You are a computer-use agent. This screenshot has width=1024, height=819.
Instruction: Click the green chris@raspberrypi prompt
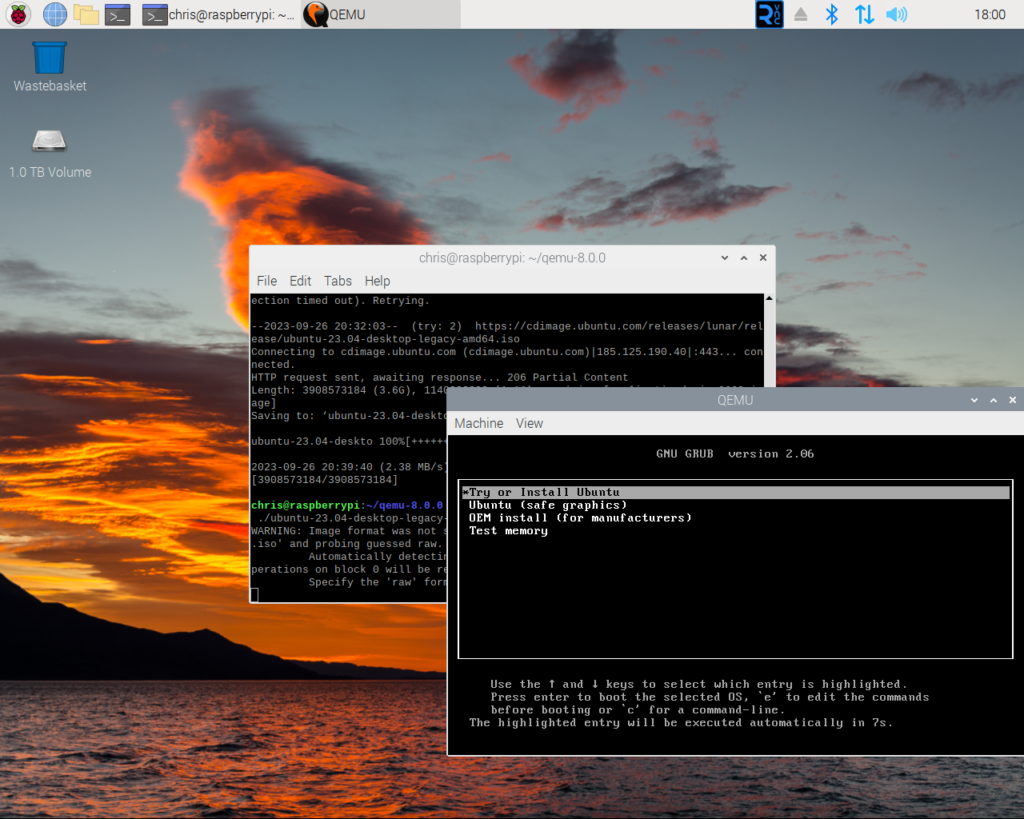(305, 506)
